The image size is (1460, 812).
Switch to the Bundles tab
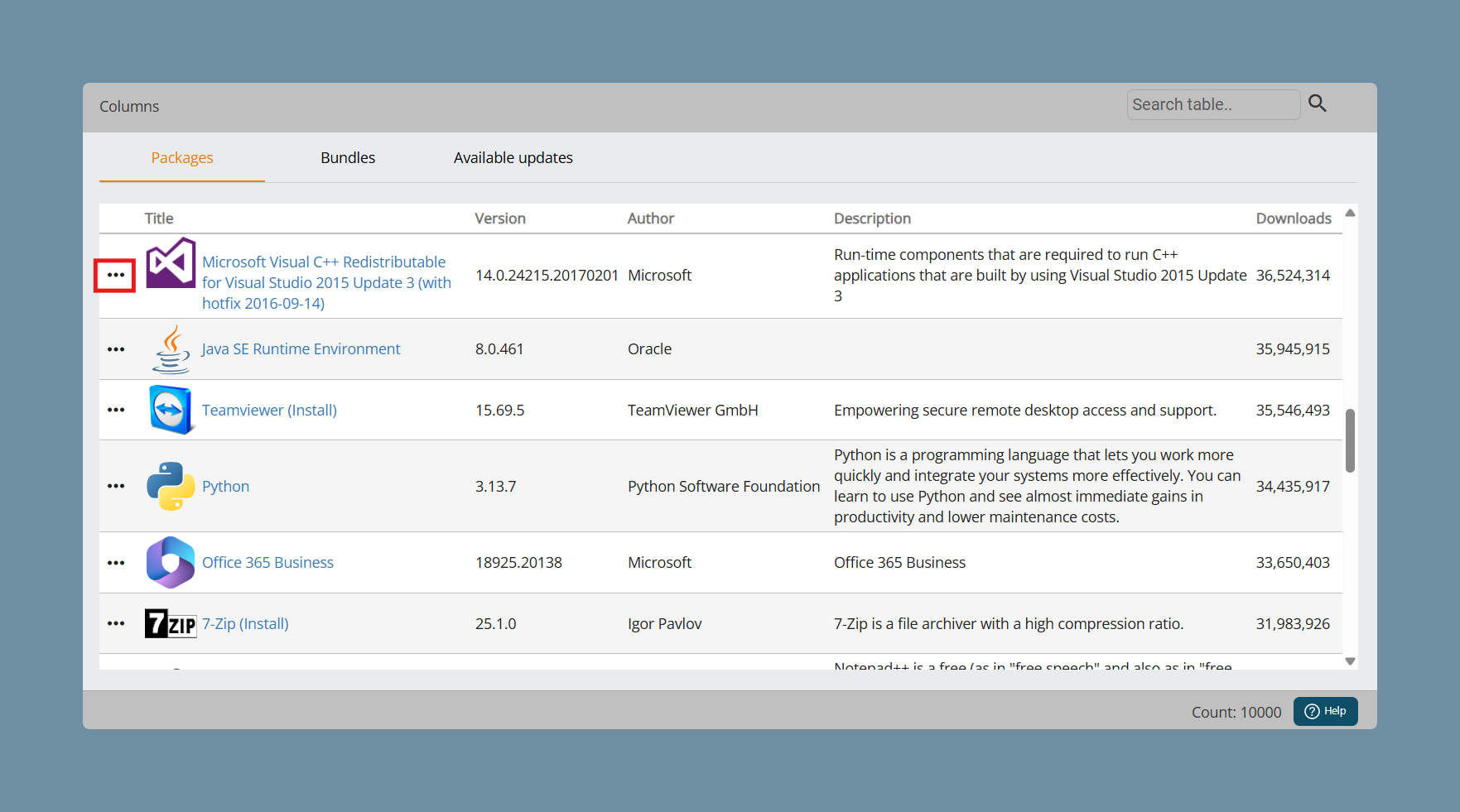(348, 157)
